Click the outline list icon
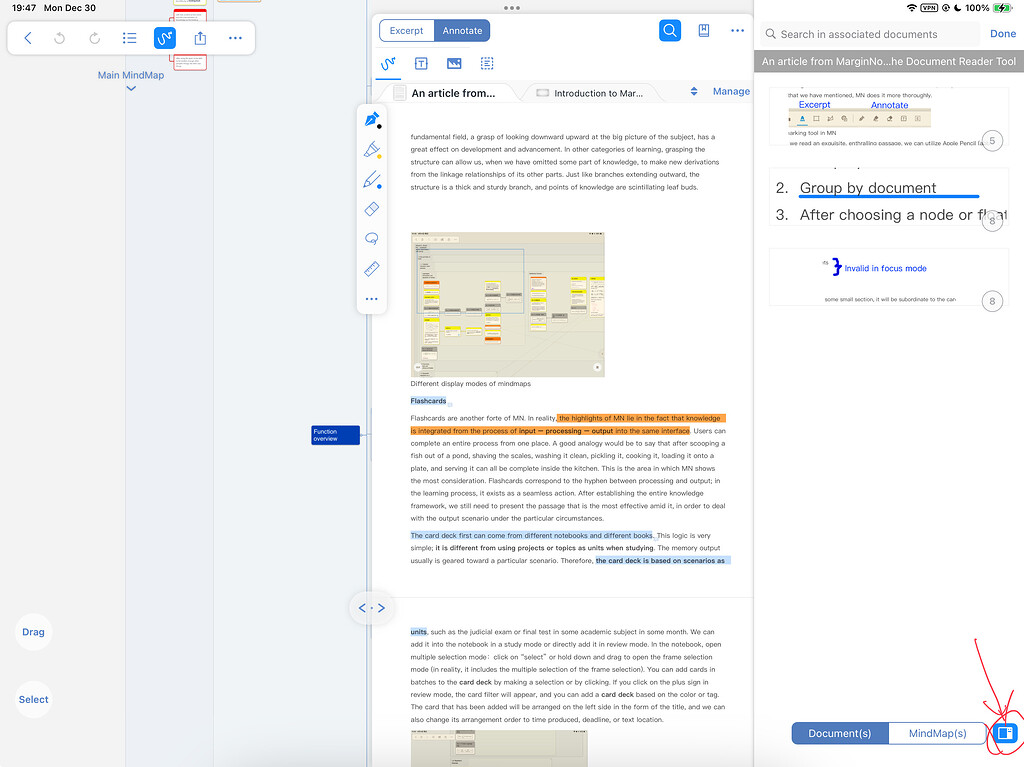 129,38
